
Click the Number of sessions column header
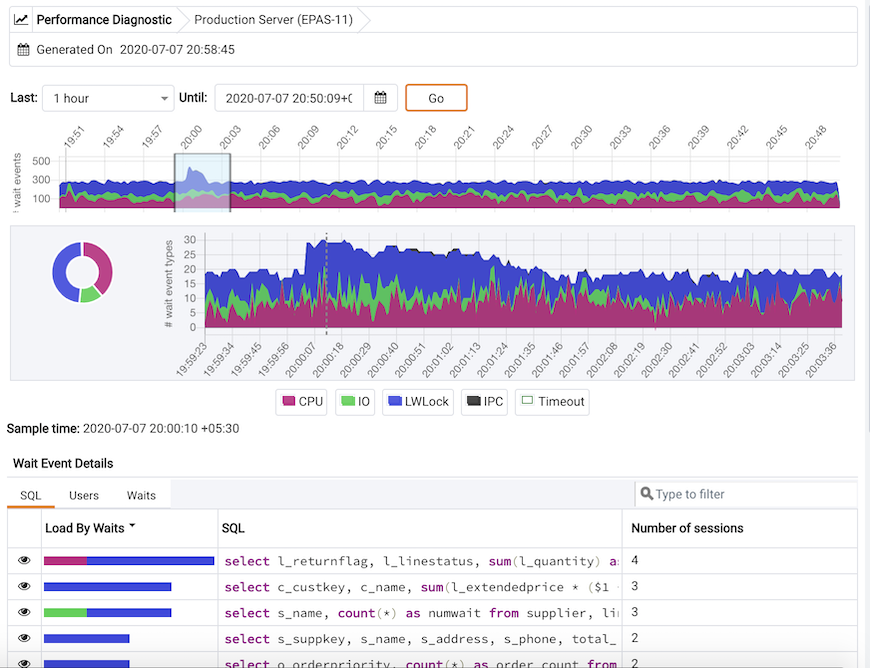click(687, 528)
